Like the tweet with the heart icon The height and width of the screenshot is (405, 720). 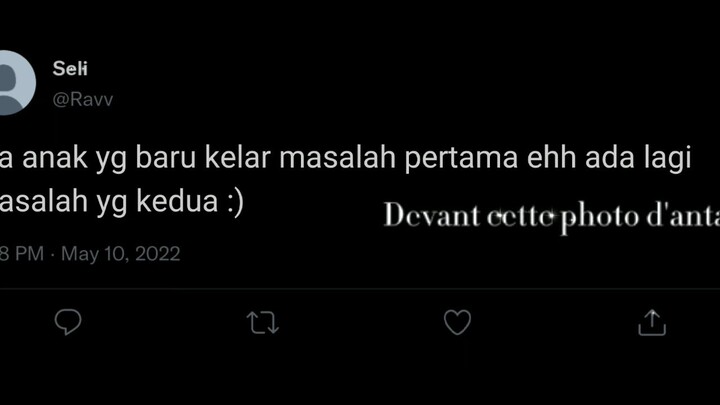(457, 322)
